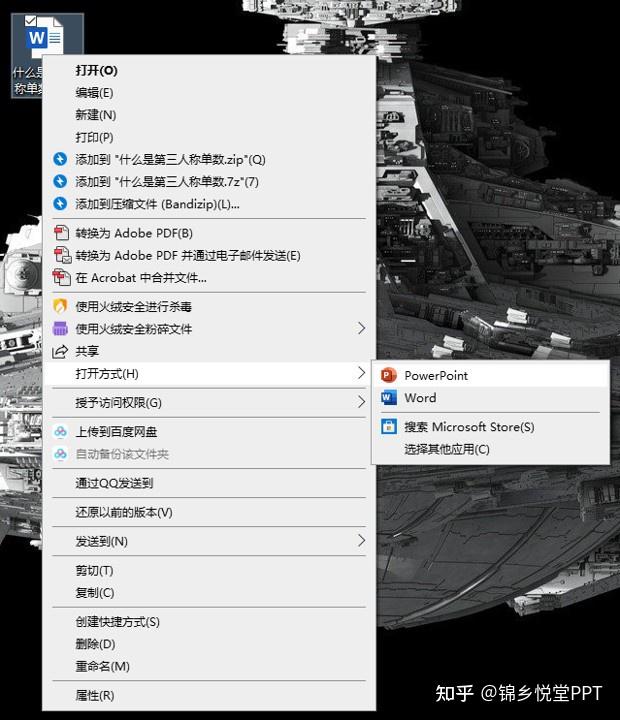
Task: Expand the arrow next to 授予访问权限(G)
Action: [x=361, y=402]
